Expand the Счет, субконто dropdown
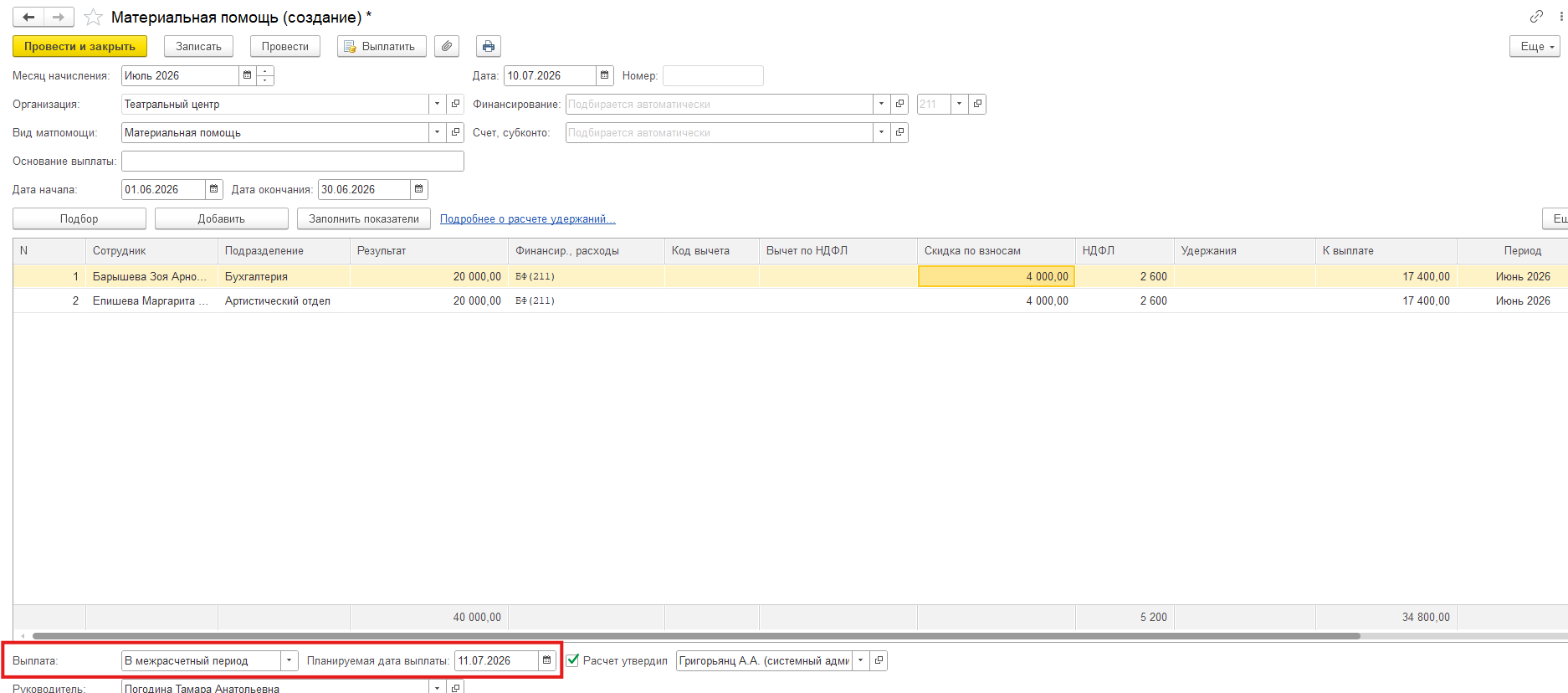This screenshot has height=693, width=1568. [881, 132]
